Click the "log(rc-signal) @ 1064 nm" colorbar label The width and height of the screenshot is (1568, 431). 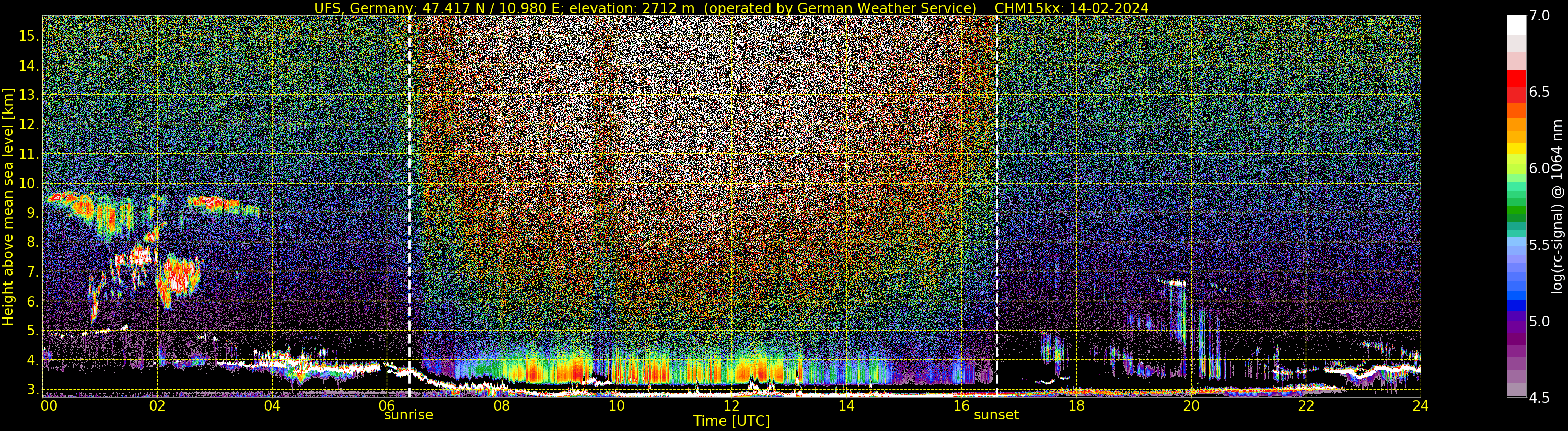pos(1558,207)
